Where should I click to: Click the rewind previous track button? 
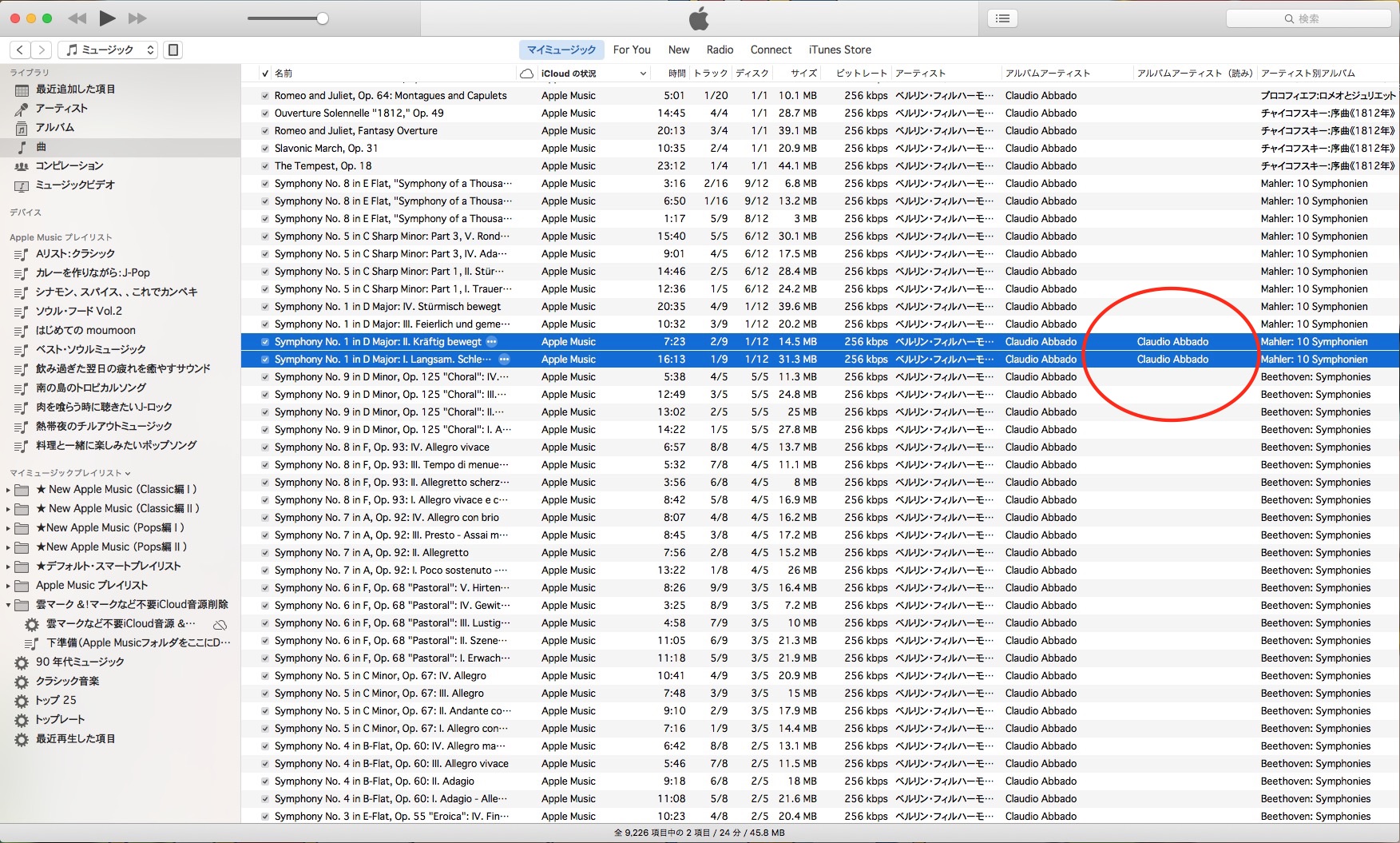(77, 18)
